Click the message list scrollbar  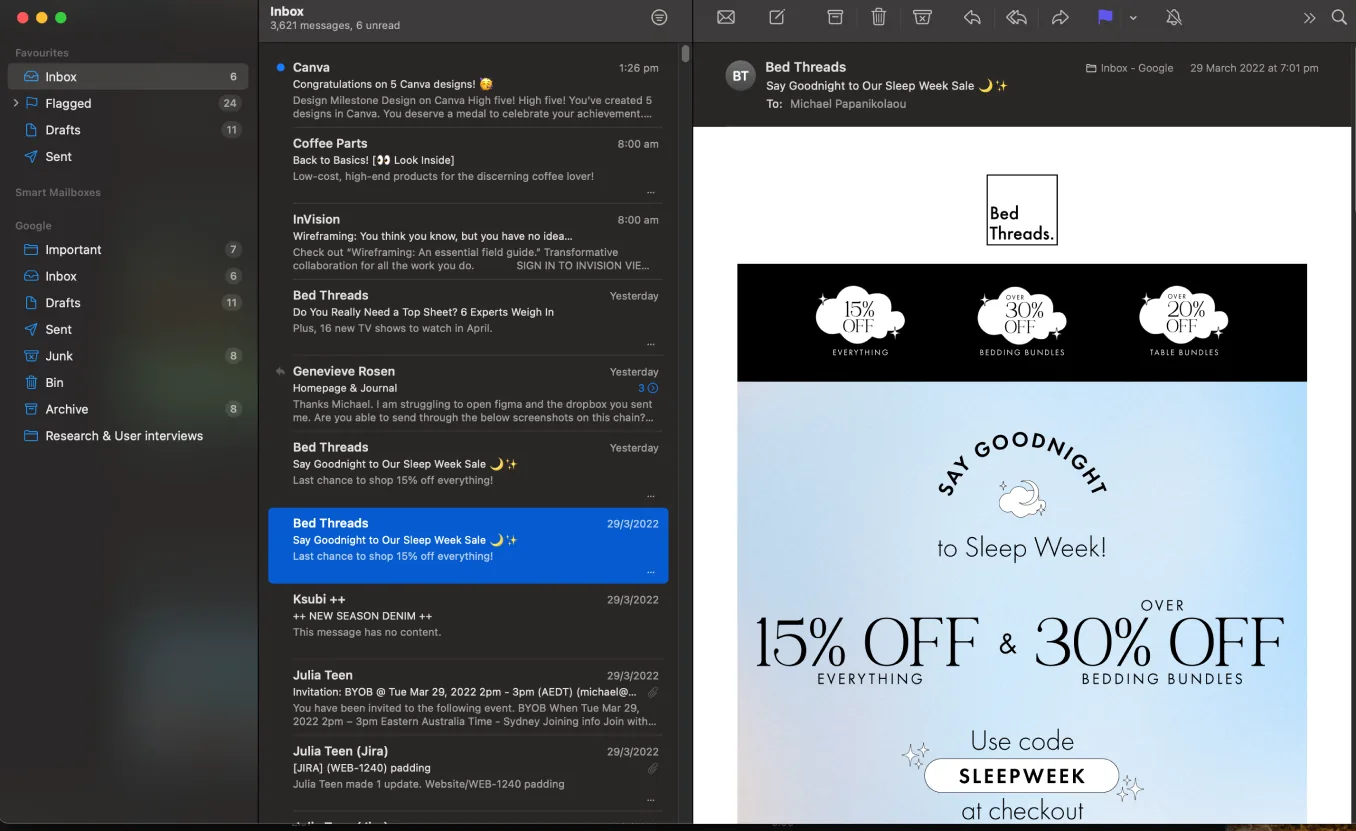click(685, 54)
